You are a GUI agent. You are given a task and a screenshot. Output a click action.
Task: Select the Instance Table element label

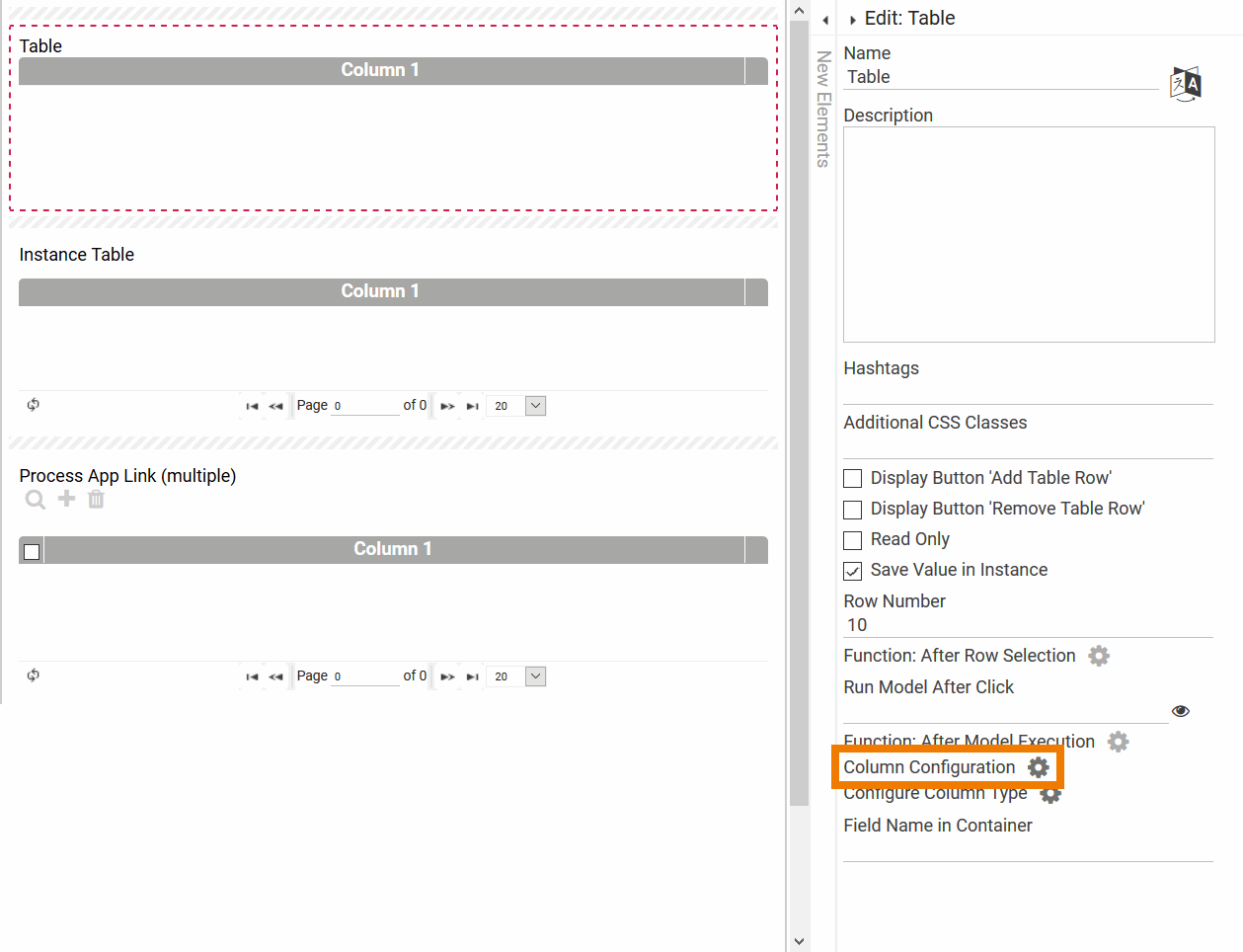point(77,255)
